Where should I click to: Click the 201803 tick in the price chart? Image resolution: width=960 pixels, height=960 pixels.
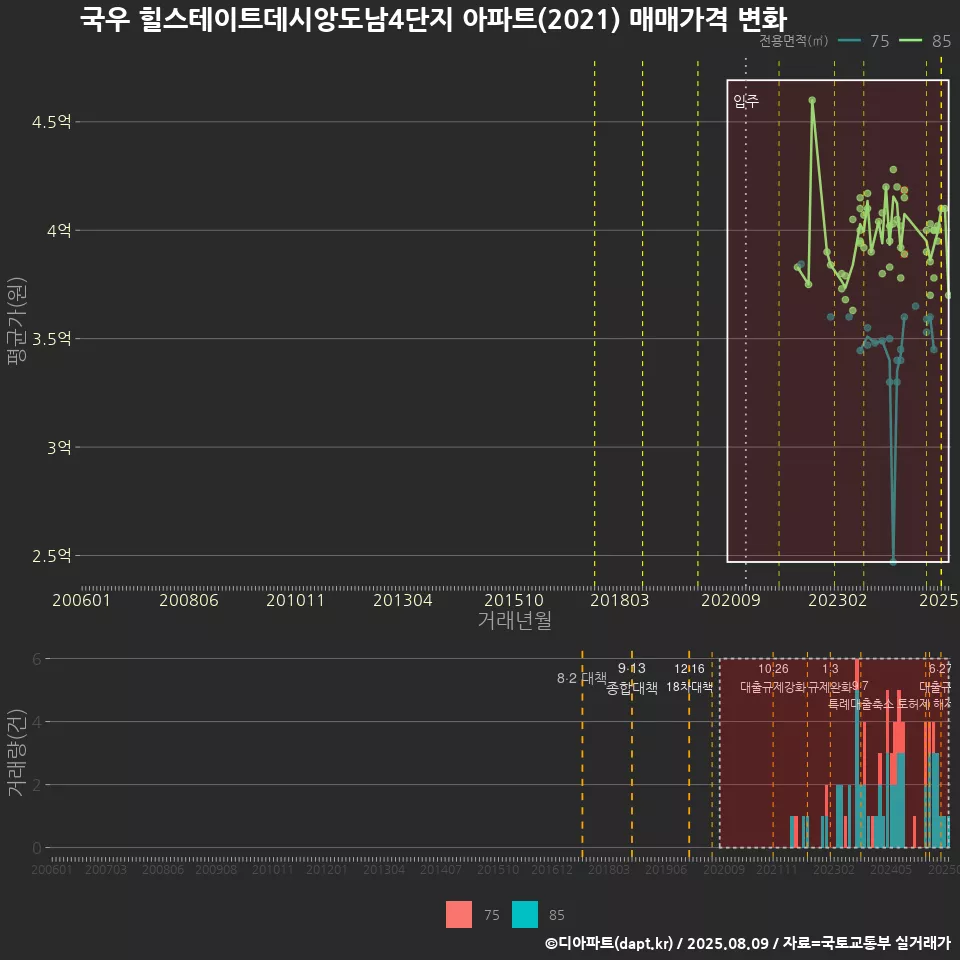(x=620, y=600)
